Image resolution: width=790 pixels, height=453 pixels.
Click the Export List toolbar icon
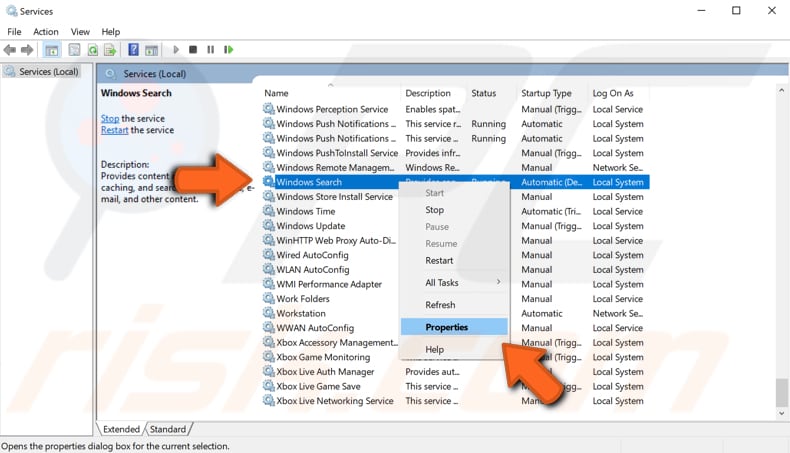coord(110,50)
